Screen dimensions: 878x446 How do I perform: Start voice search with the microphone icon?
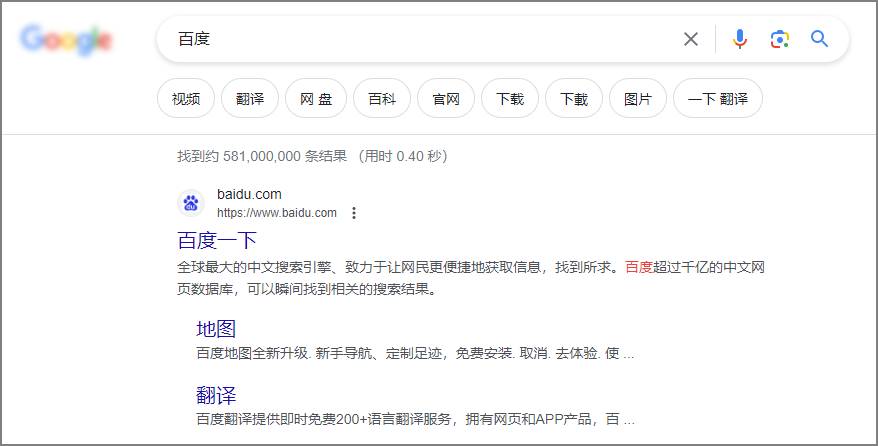(740, 39)
